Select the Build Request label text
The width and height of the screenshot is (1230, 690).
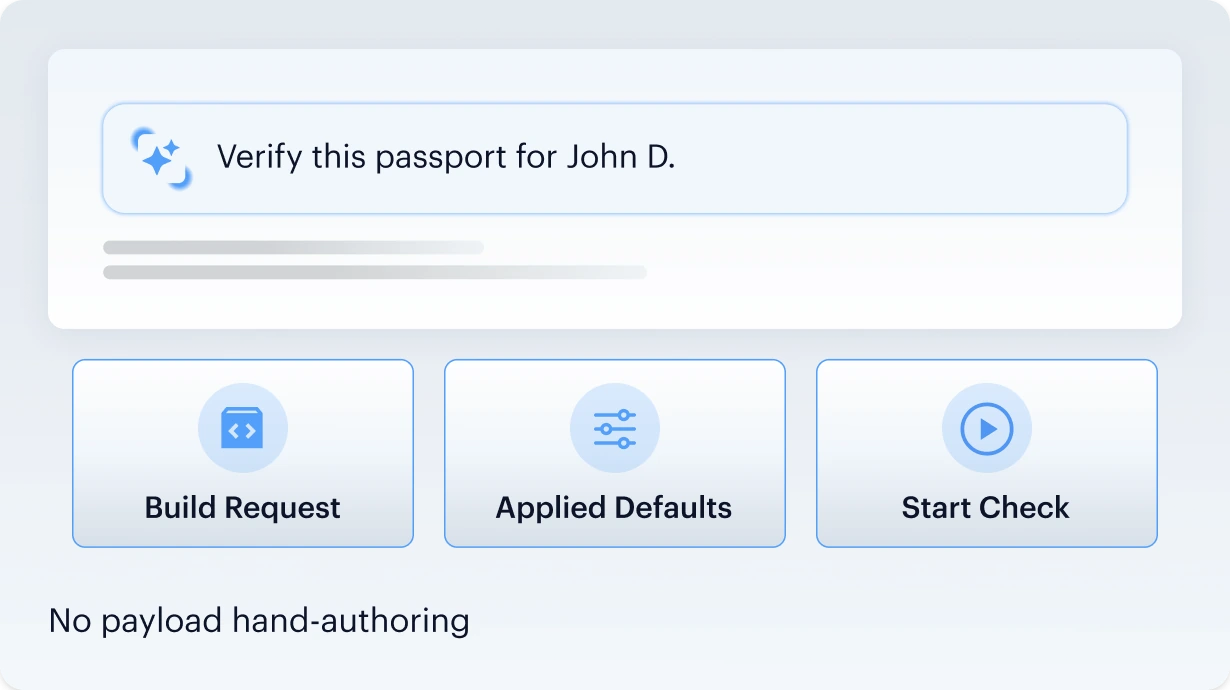point(243,507)
